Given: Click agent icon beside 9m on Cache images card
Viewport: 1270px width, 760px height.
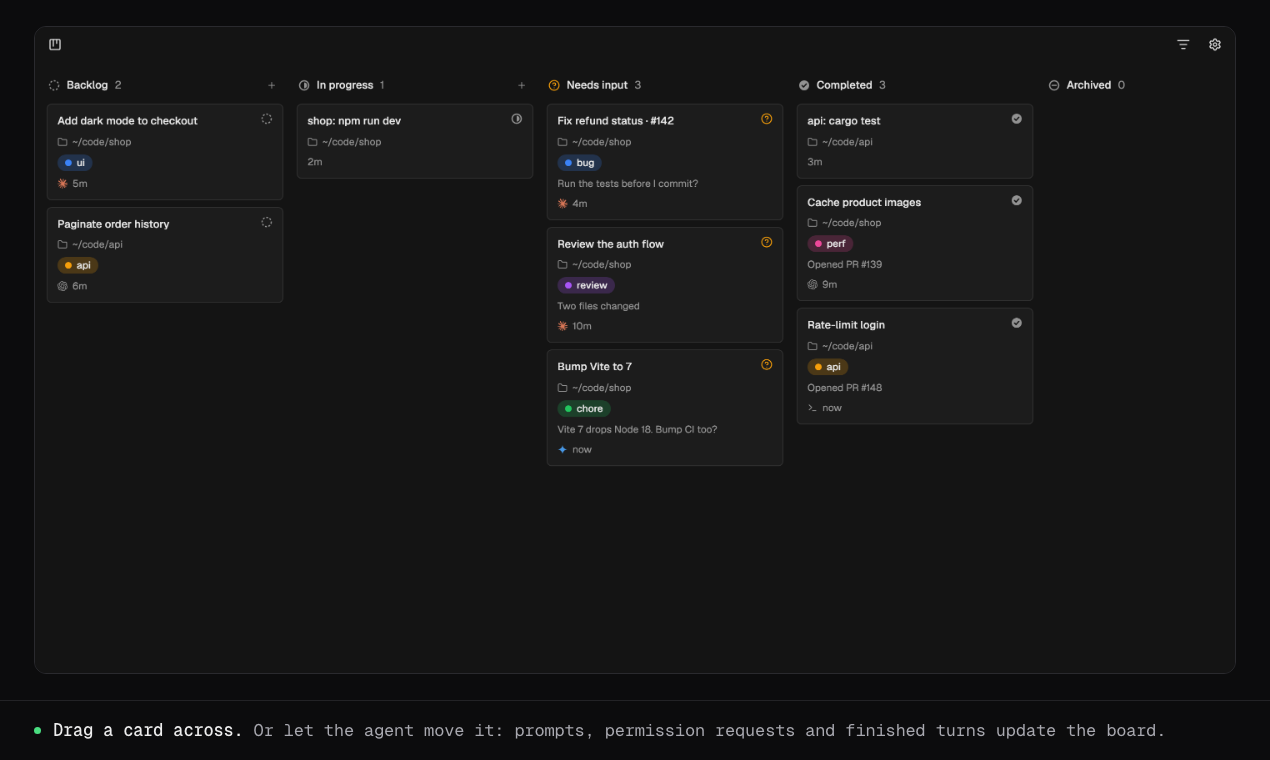Looking at the screenshot, I should (812, 285).
